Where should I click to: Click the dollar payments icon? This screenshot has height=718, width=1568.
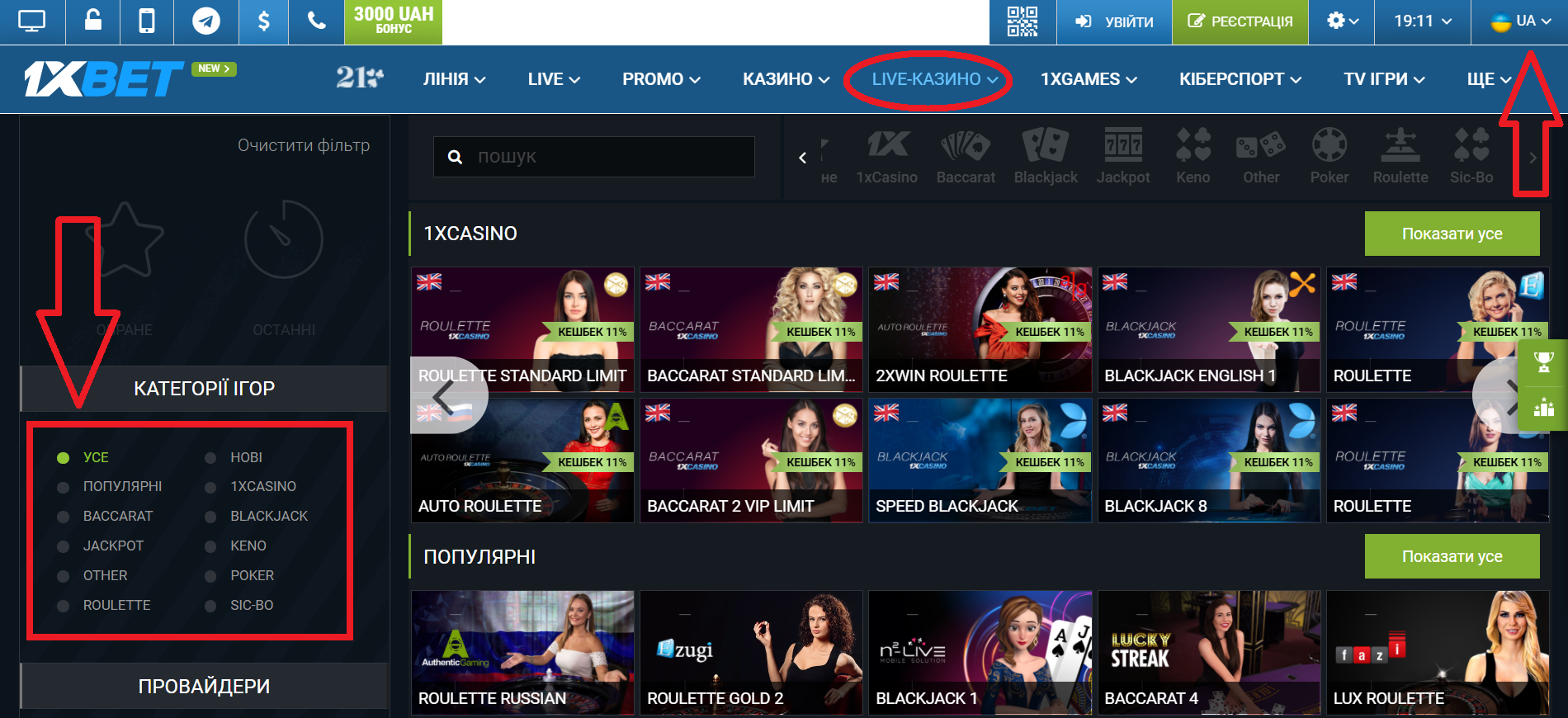coord(263,21)
